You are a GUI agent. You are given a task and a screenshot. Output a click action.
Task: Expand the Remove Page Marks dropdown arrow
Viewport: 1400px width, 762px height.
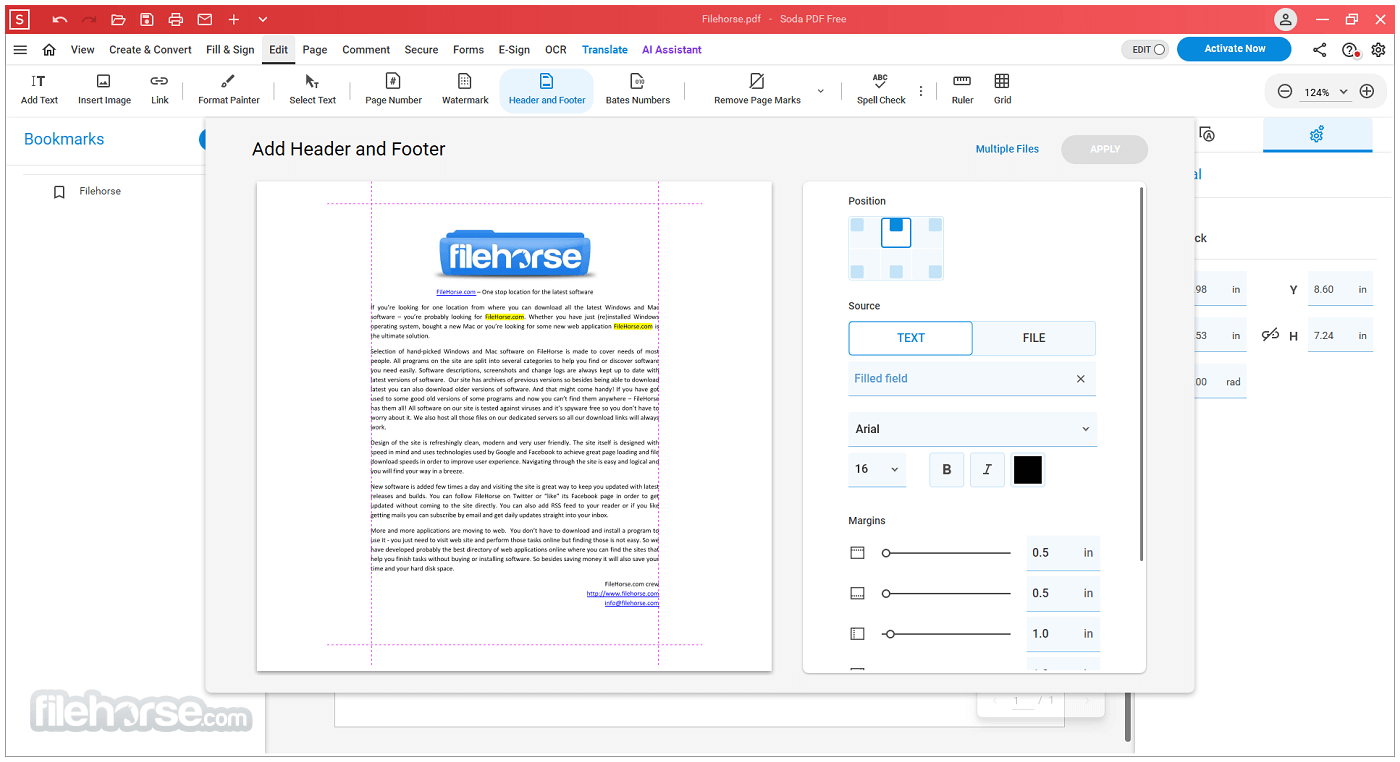(x=821, y=91)
